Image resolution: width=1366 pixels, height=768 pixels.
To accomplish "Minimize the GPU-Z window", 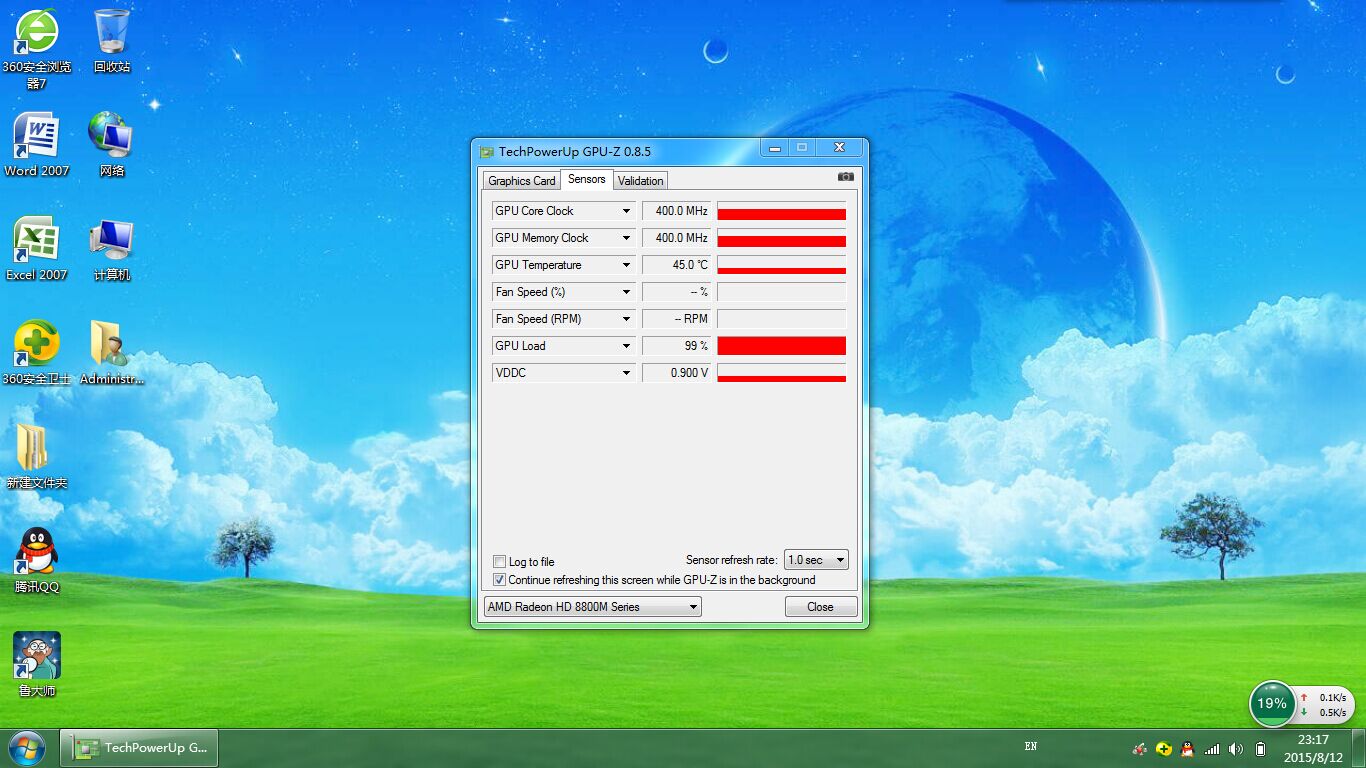I will tap(774, 148).
